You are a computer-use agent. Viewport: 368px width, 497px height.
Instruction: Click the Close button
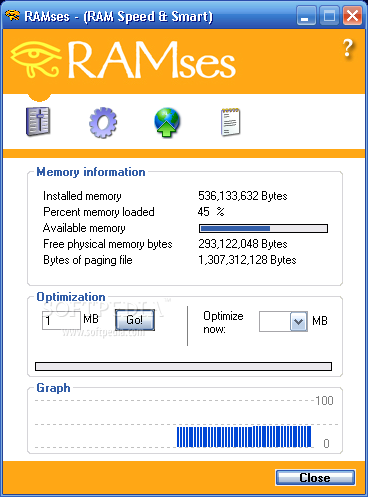pyautogui.click(x=315, y=478)
